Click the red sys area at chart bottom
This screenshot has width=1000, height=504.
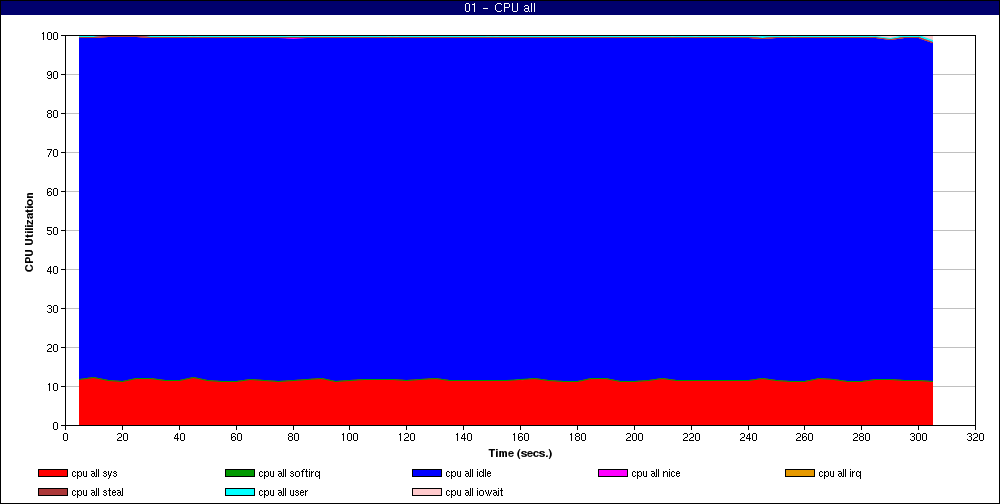click(x=500, y=405)
